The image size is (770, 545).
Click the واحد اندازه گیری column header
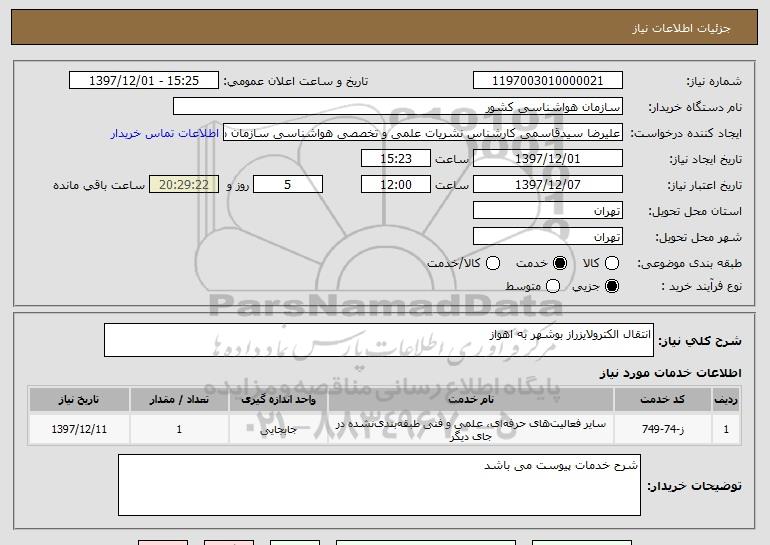pos(278,400)
